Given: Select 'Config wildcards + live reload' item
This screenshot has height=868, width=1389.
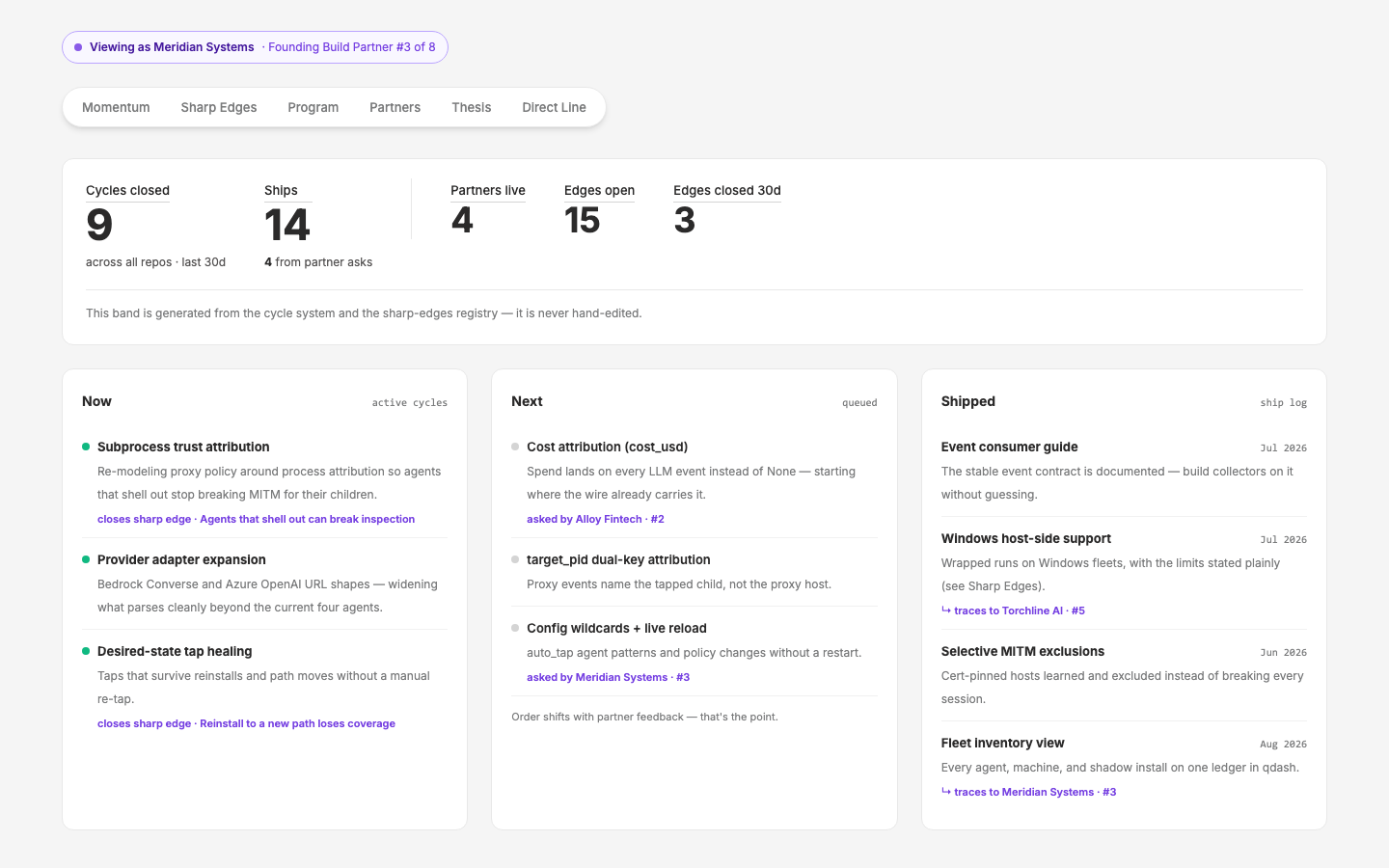Looking at the screenshot, I should [x=616, y=628].
